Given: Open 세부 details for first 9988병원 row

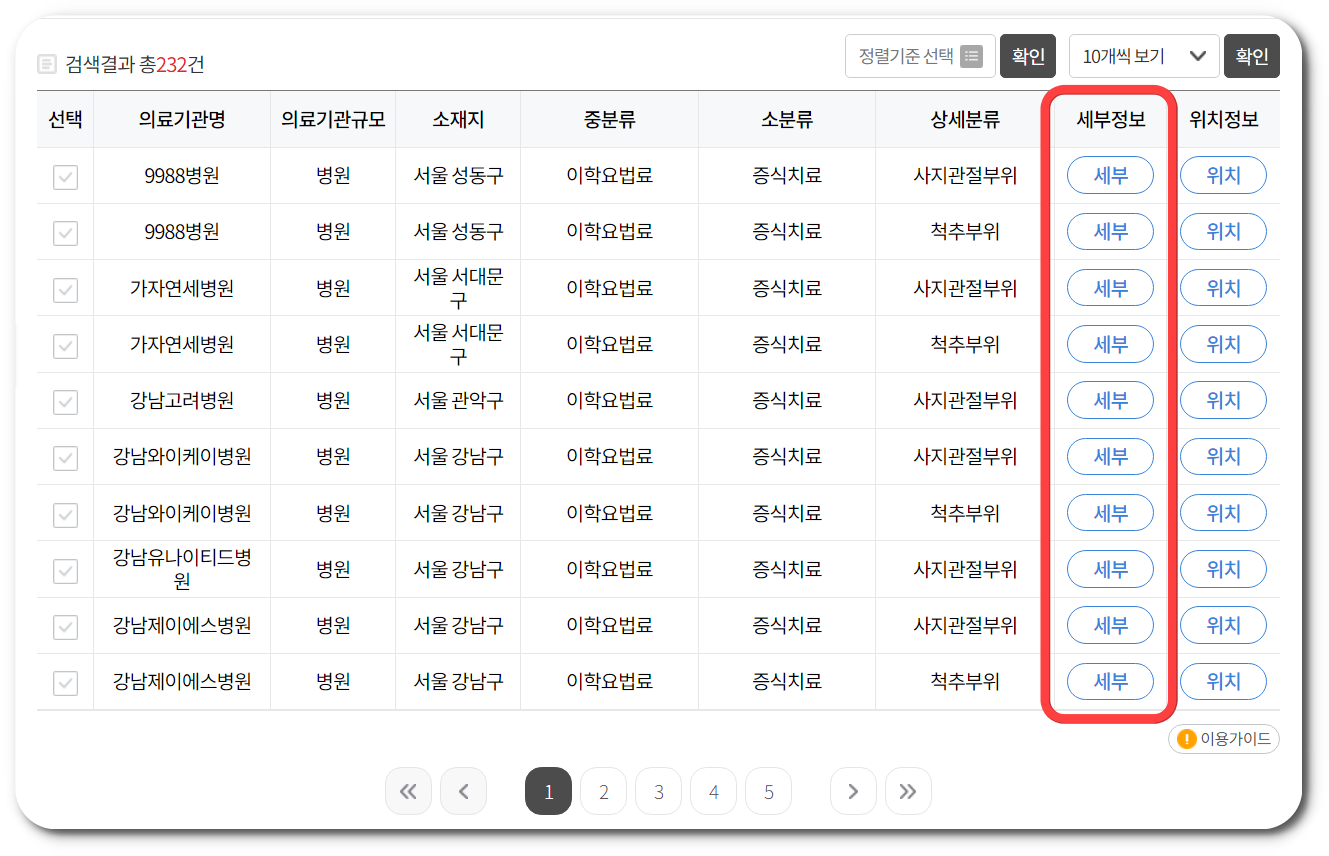Looking at the screenshot, I should [x=1110, y=175].
